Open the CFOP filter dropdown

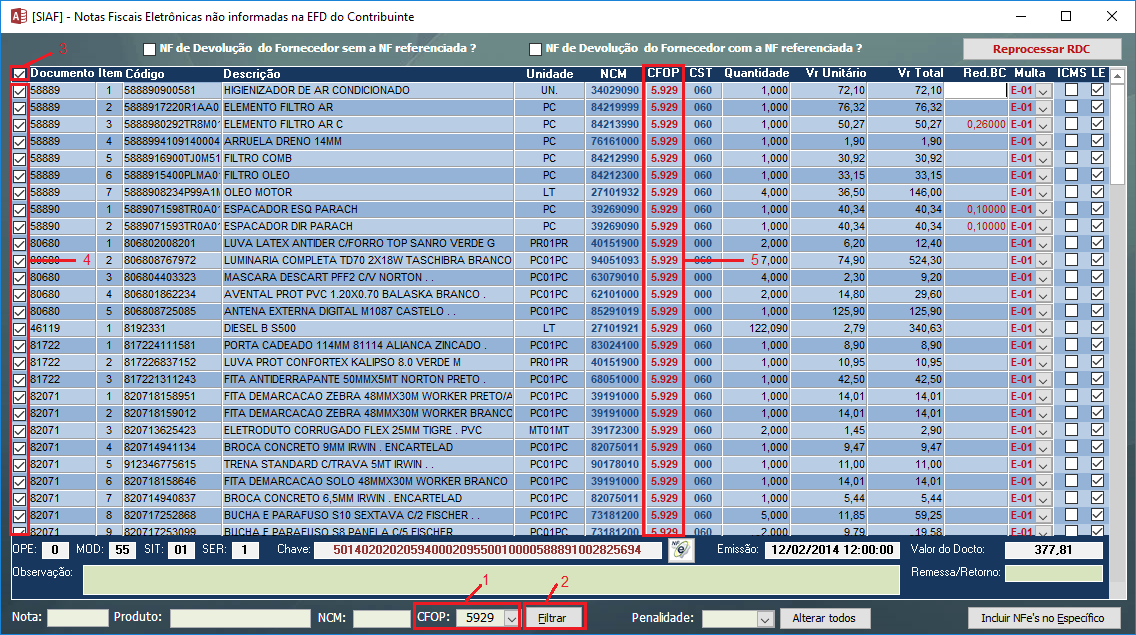[511, 618]
